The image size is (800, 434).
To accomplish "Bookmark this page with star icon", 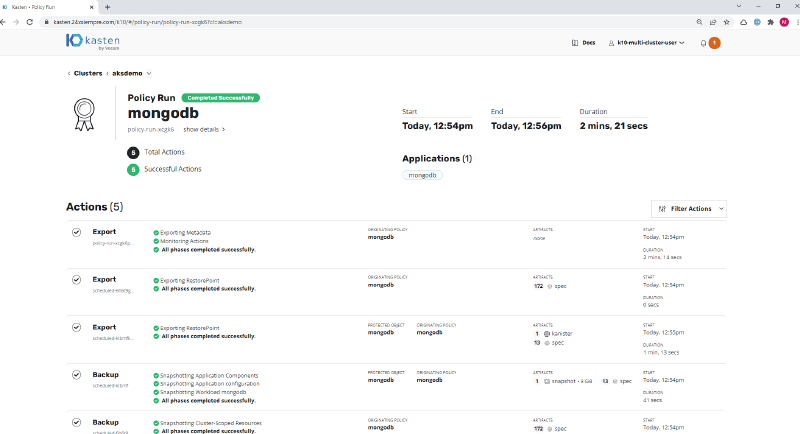I will point(727,22).
